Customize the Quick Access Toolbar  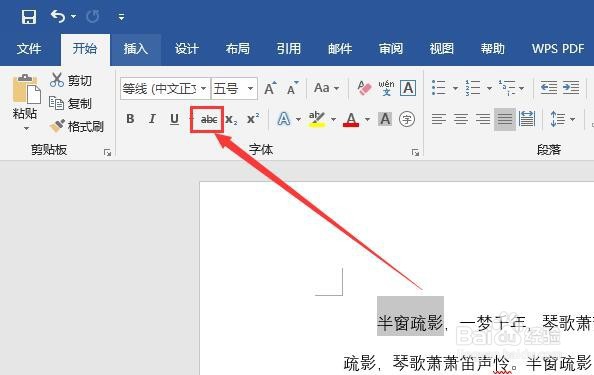tap(121, 17)
